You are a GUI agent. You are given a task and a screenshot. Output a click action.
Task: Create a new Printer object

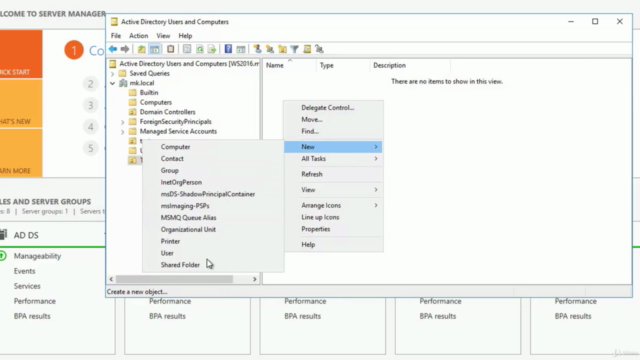pos(213,242)
